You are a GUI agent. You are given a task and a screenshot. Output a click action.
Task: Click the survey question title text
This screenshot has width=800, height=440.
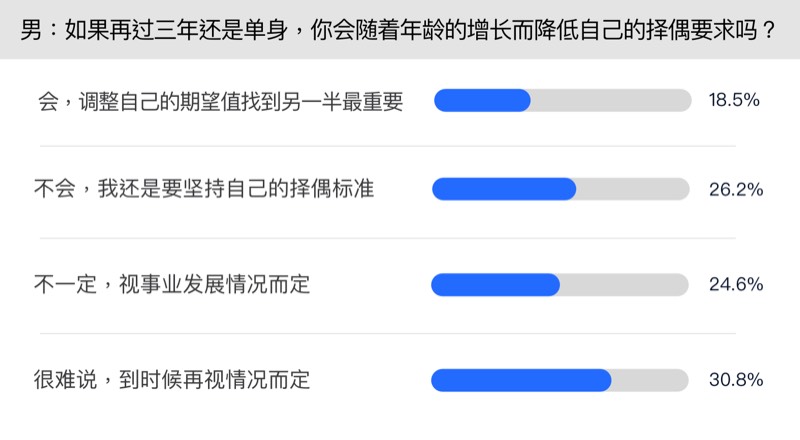pyautogui.click(x=399, y=29)
